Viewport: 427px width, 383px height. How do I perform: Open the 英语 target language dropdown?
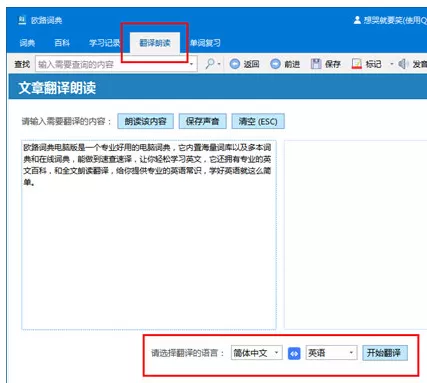pyautogui.click(x=331, y=353)
